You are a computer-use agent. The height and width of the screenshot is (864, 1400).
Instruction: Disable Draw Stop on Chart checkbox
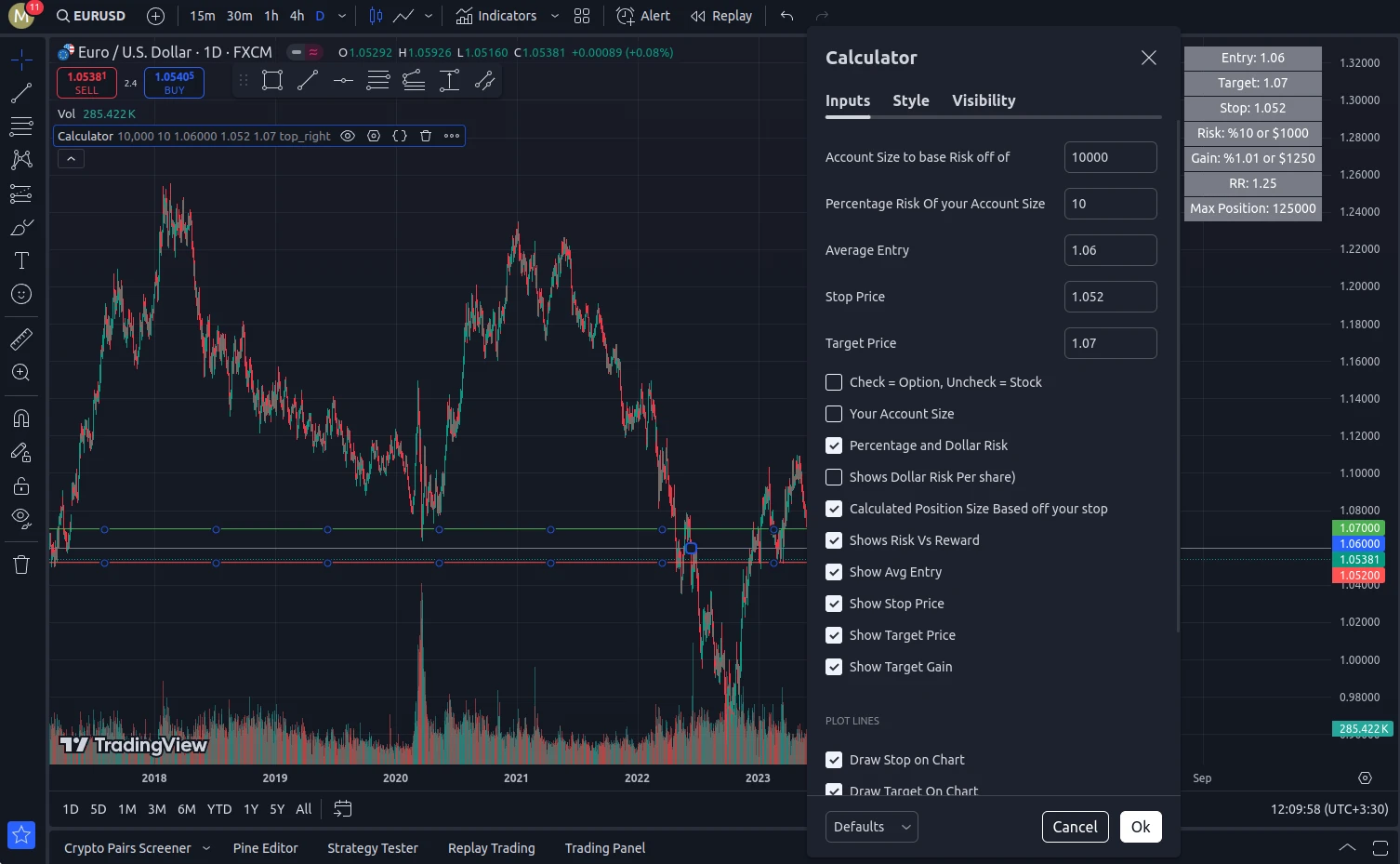[834, 760]
